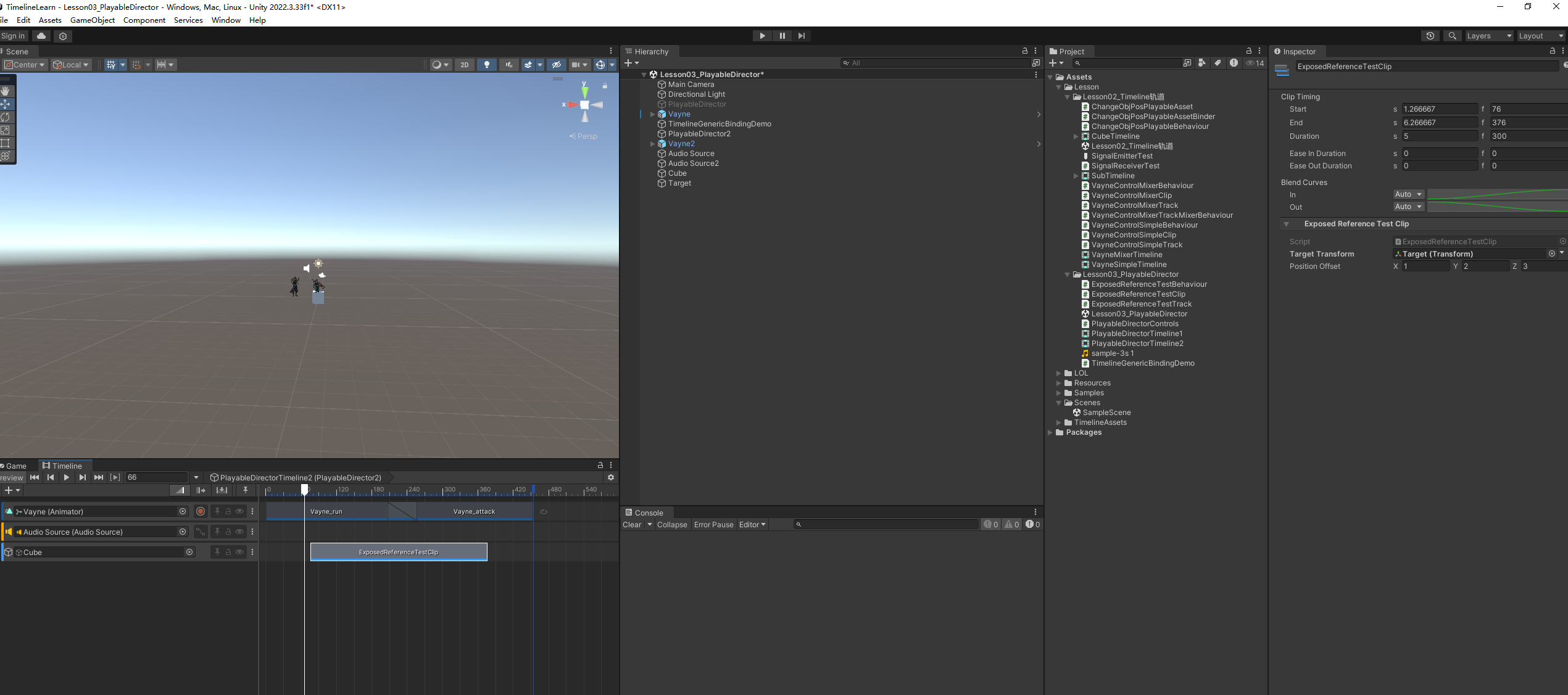Open the Layers dropdown

(1488, 36)
